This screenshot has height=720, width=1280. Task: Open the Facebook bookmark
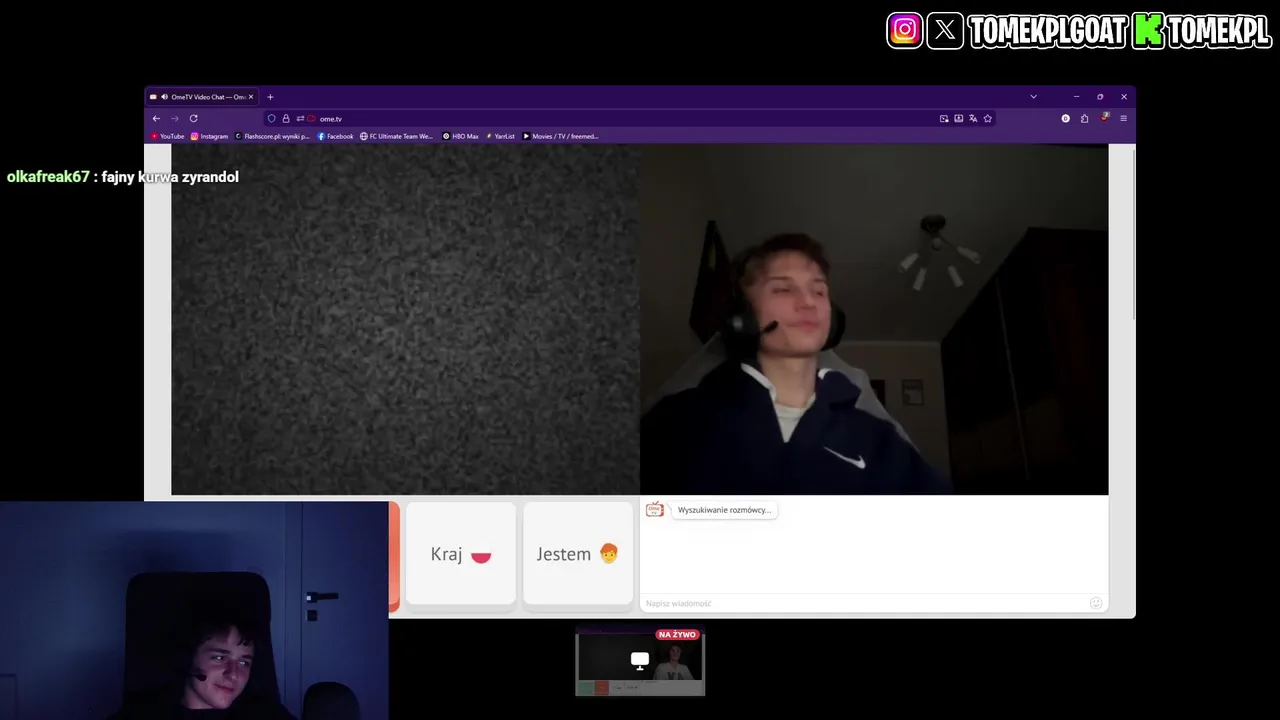tap(336, 136)
